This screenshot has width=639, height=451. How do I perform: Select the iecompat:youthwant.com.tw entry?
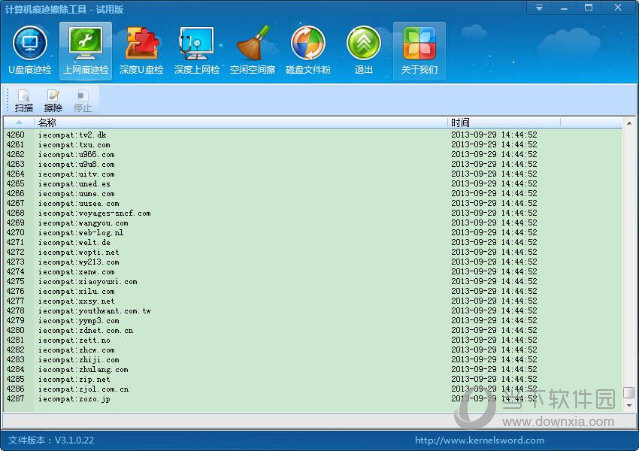click(95, 311)
